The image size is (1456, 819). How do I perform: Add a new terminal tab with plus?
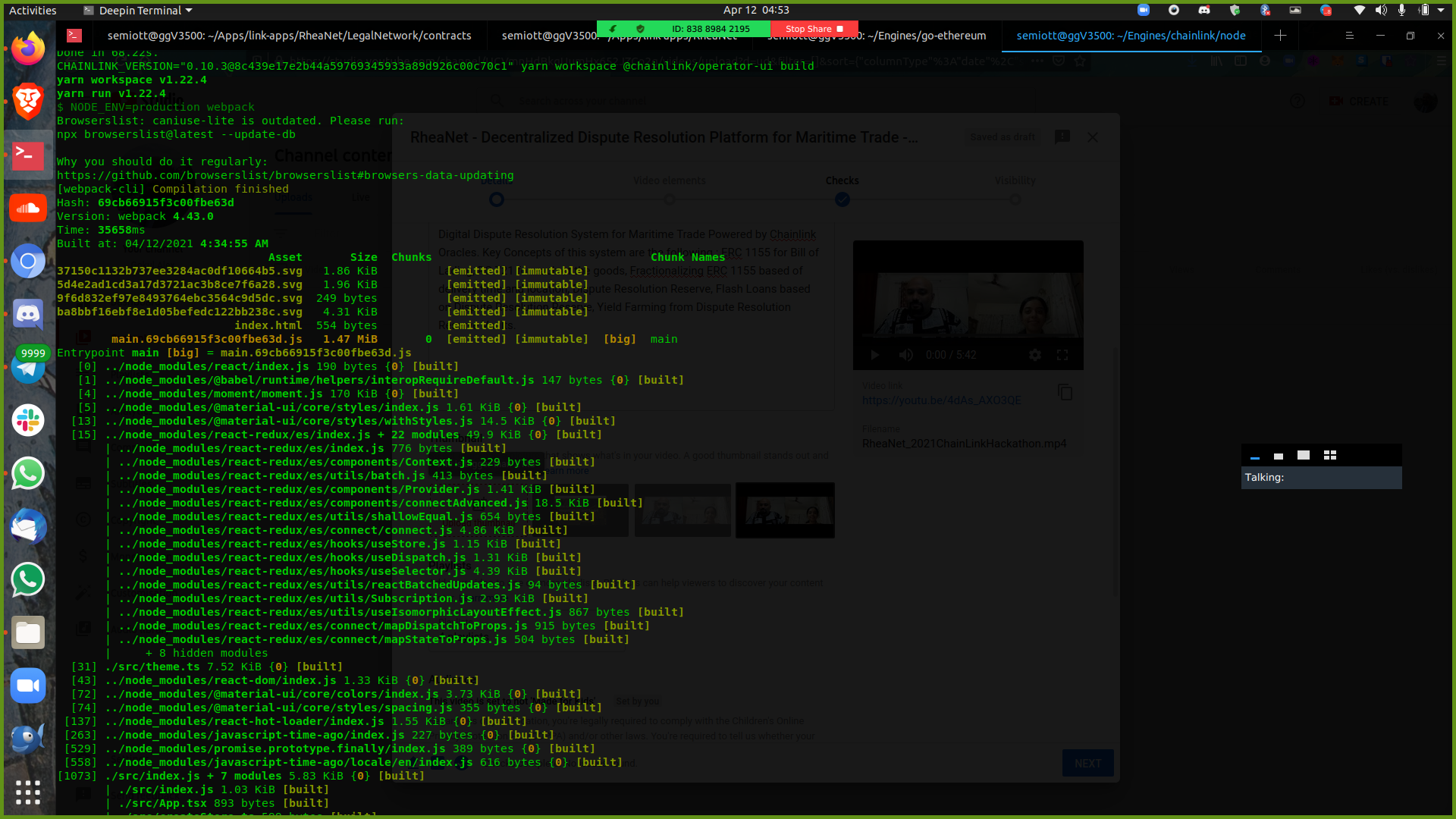pos(1280,36)
